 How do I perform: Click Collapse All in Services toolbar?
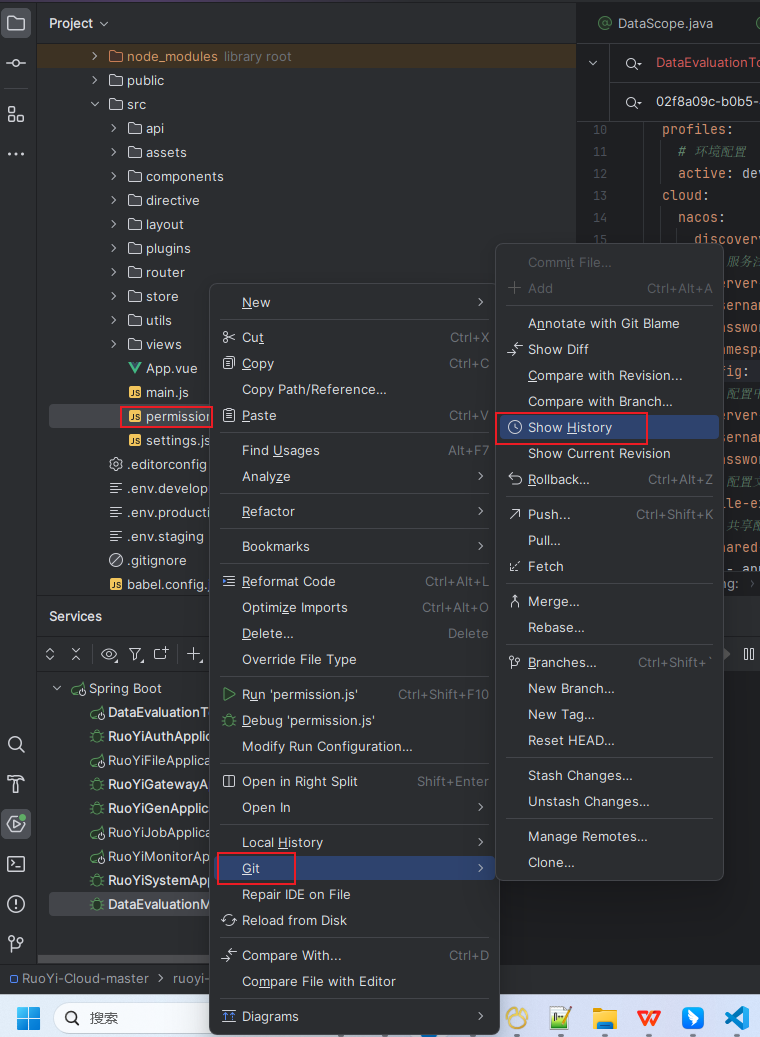(x=76, y=654)
